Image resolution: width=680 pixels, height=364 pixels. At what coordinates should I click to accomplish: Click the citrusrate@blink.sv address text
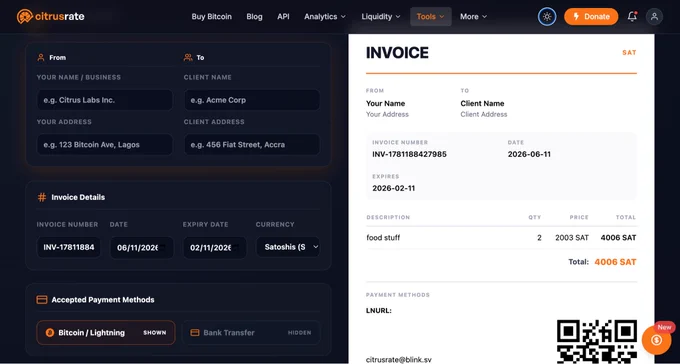coord(399,360)
